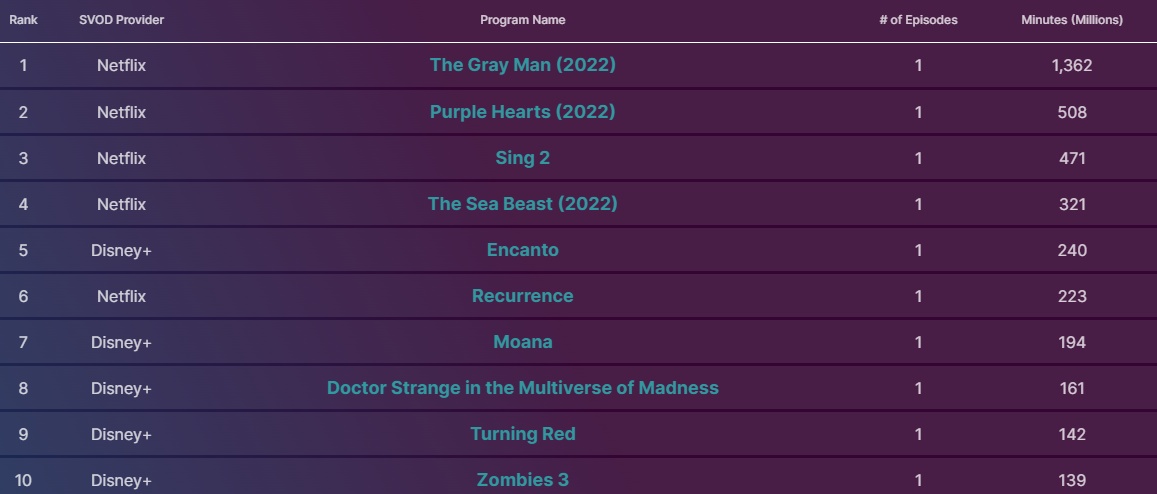Viewport: 1157px width, 494px height.
Task: Click Netflix provider in rank 1 row
Action: [121, 66]
